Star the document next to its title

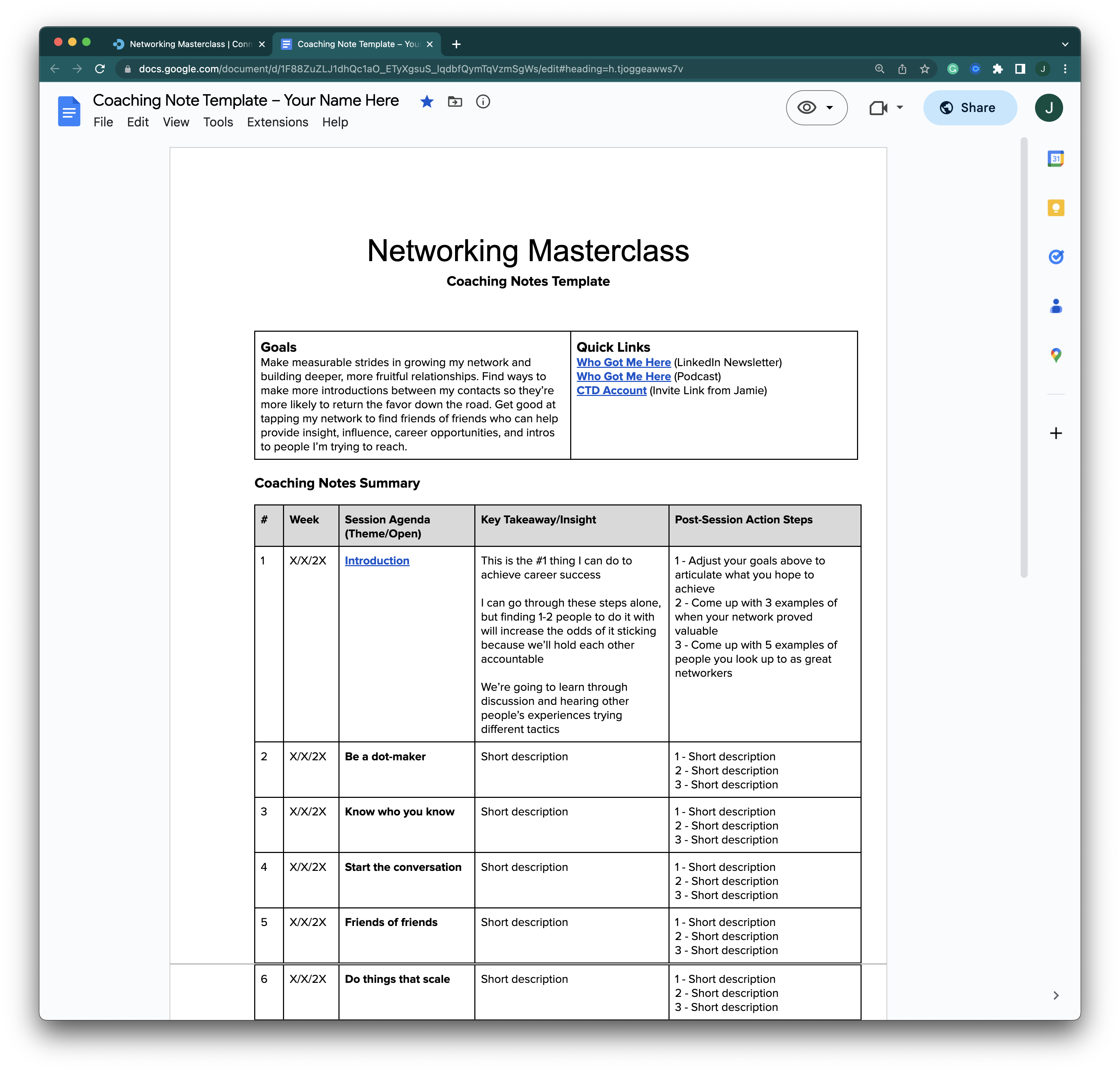[x=427, y=101]
